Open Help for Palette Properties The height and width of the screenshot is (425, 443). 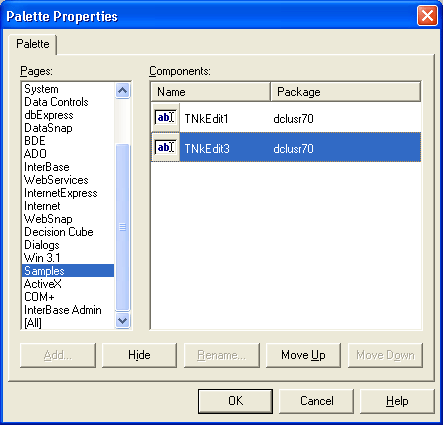(397, 401)
